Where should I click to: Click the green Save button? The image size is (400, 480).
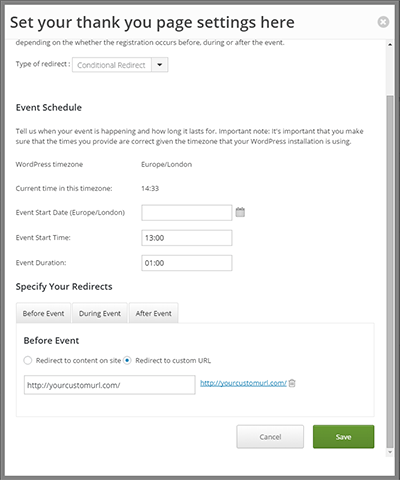(x=343, y=437)
